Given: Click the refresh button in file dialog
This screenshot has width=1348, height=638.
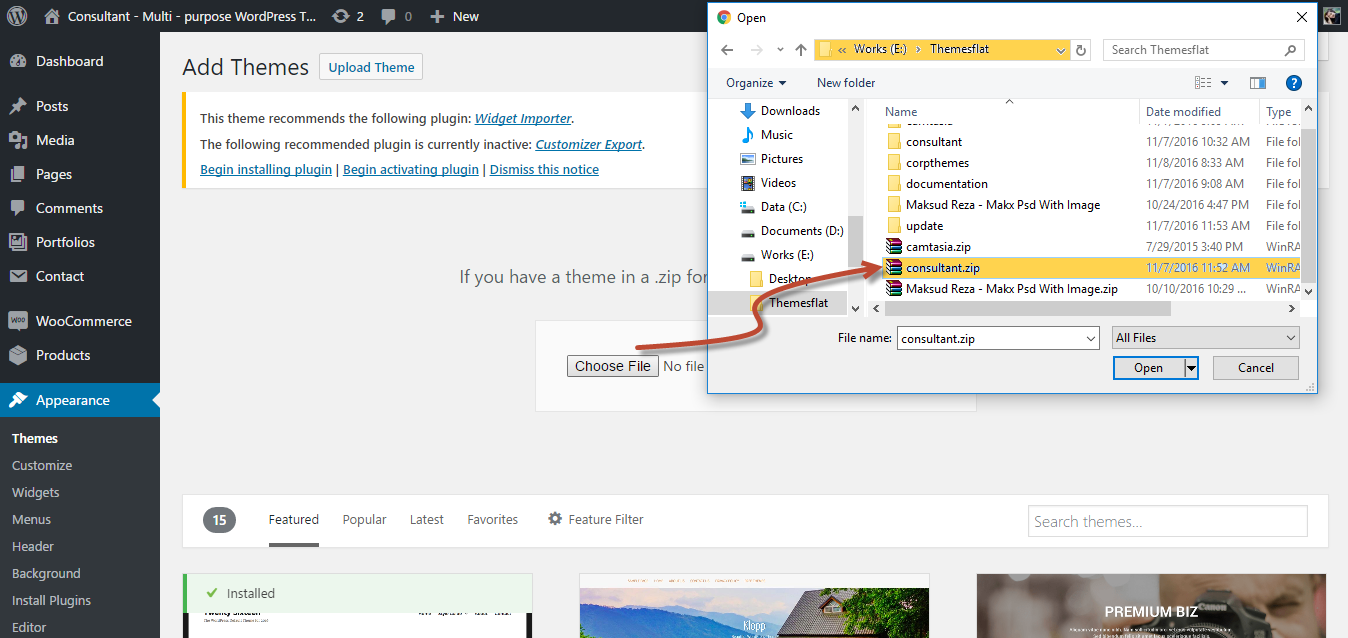Looking at the screenshot, I should [x=1081, y=50].
